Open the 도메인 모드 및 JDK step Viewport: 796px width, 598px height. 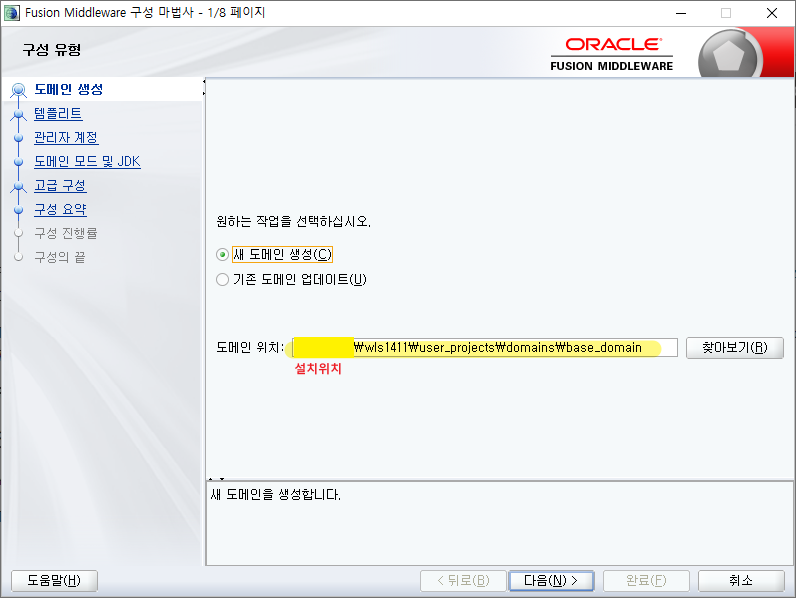coord(87,161)
